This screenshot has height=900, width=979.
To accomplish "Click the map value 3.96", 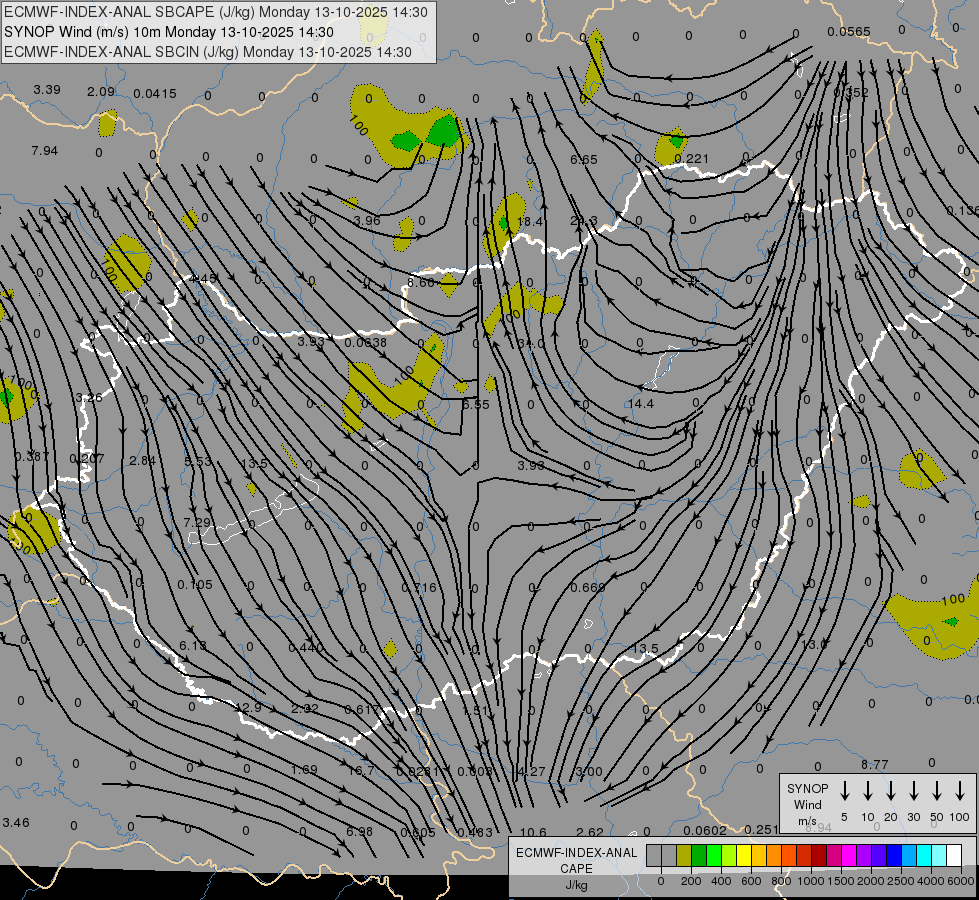I will point(367,220).
